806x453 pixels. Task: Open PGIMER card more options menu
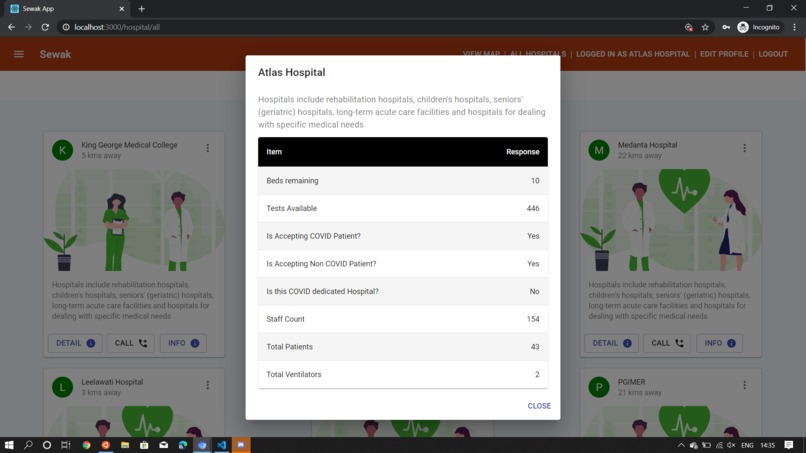click(x=744, y=385)
